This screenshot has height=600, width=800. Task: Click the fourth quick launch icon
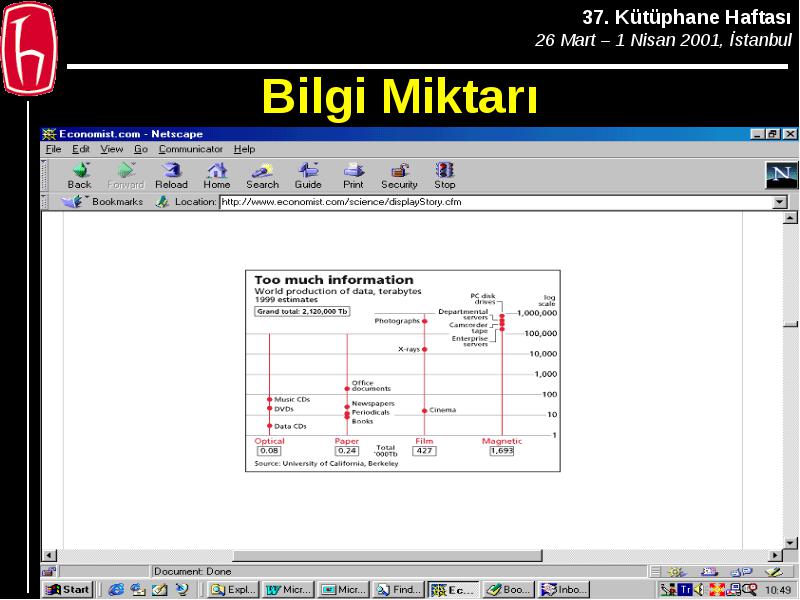[x=182, y=590]
